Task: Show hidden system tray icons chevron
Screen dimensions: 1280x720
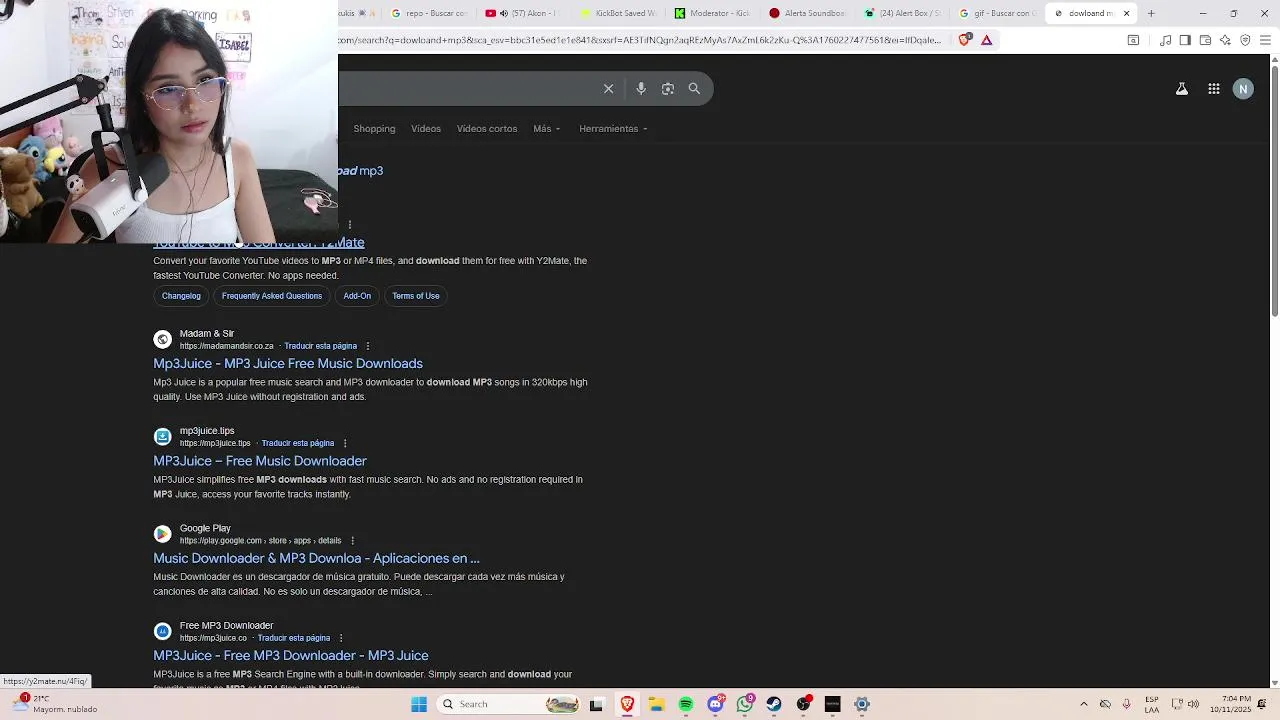Action: coord(1083,704)
